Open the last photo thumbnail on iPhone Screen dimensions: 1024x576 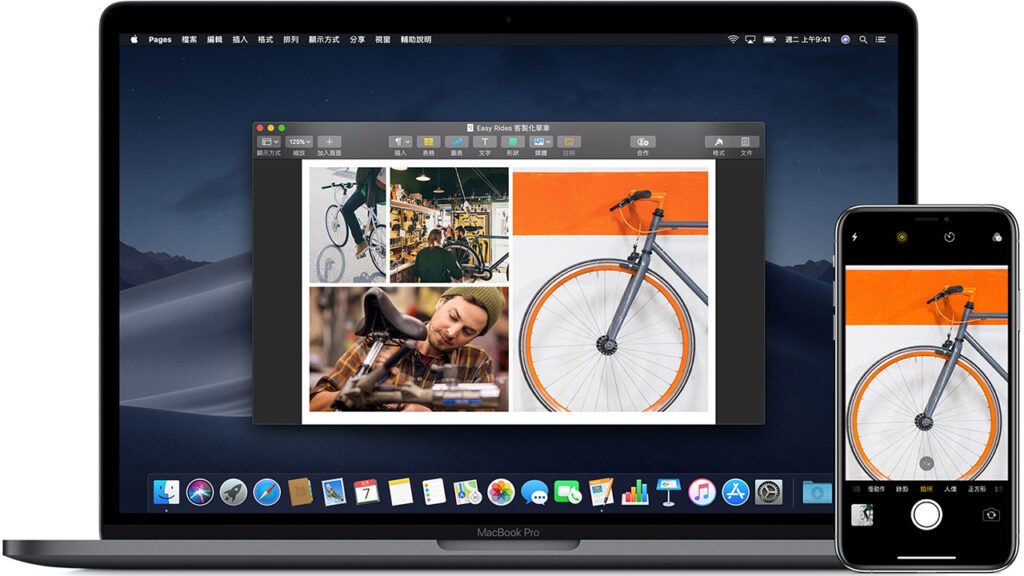[x=861, y=514]
